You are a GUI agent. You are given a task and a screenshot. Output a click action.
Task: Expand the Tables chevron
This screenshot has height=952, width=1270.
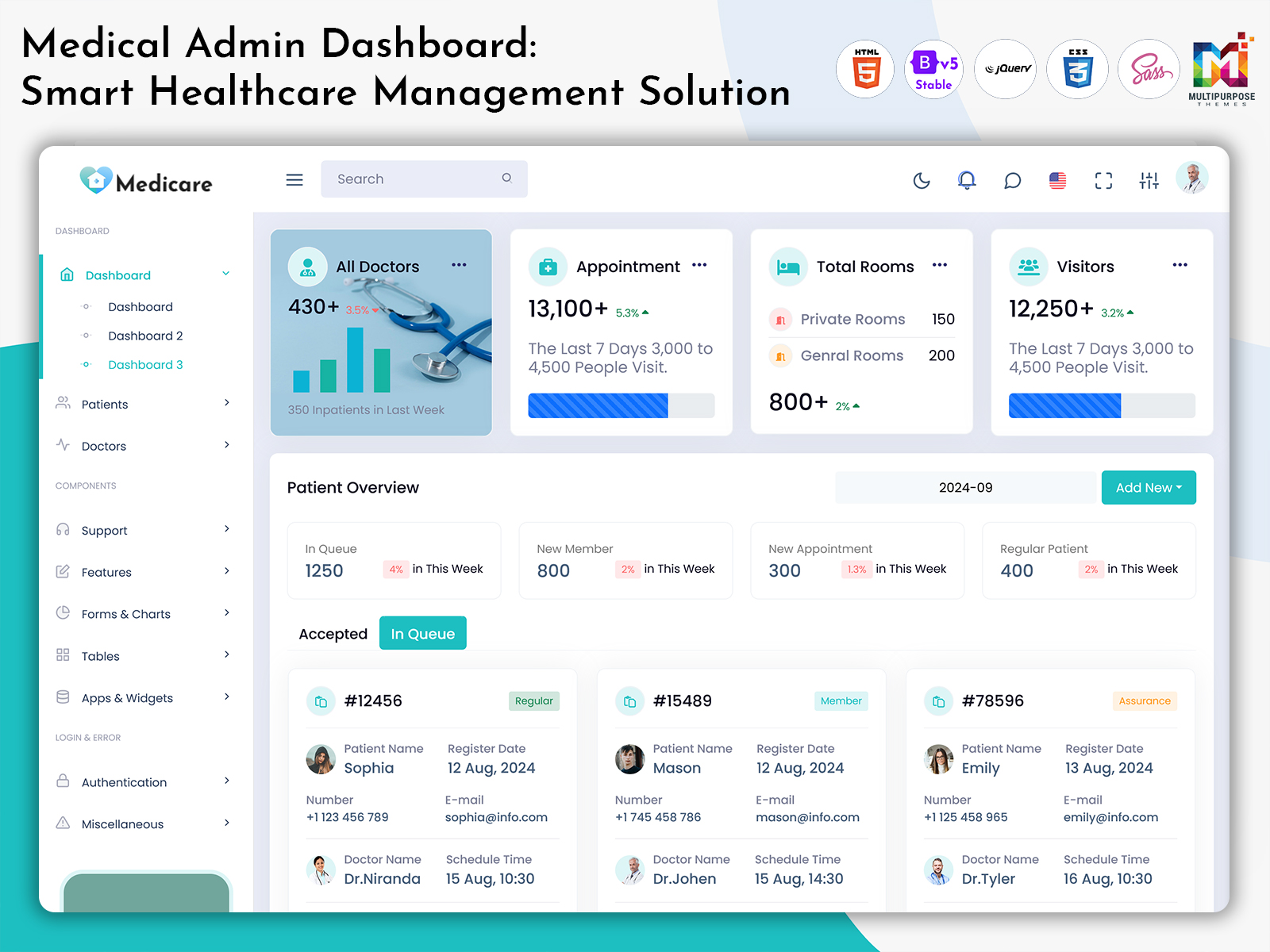pyautogui.click(x=226, y=654)
